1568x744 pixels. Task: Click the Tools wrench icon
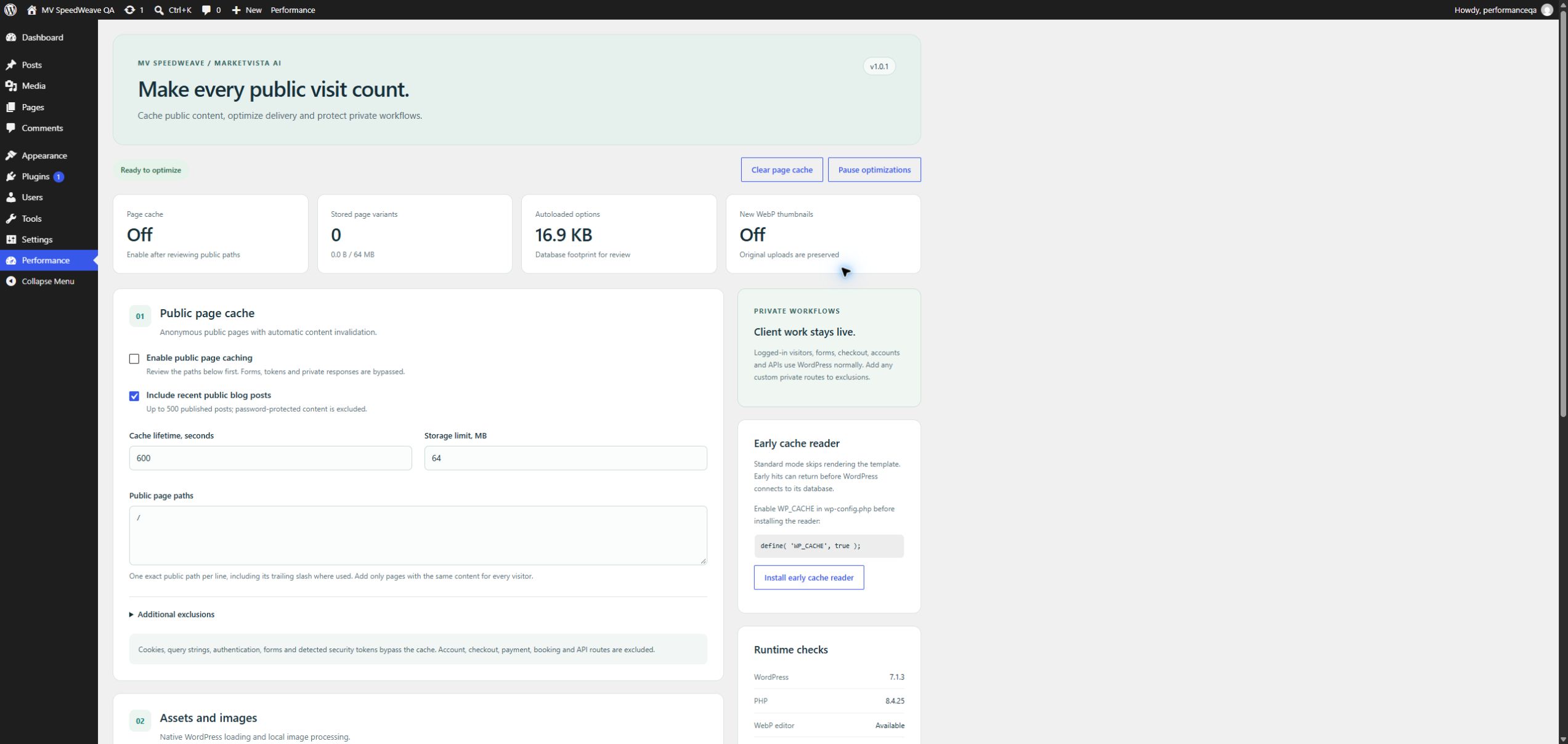pyautogui.click(x=10, y=219)
